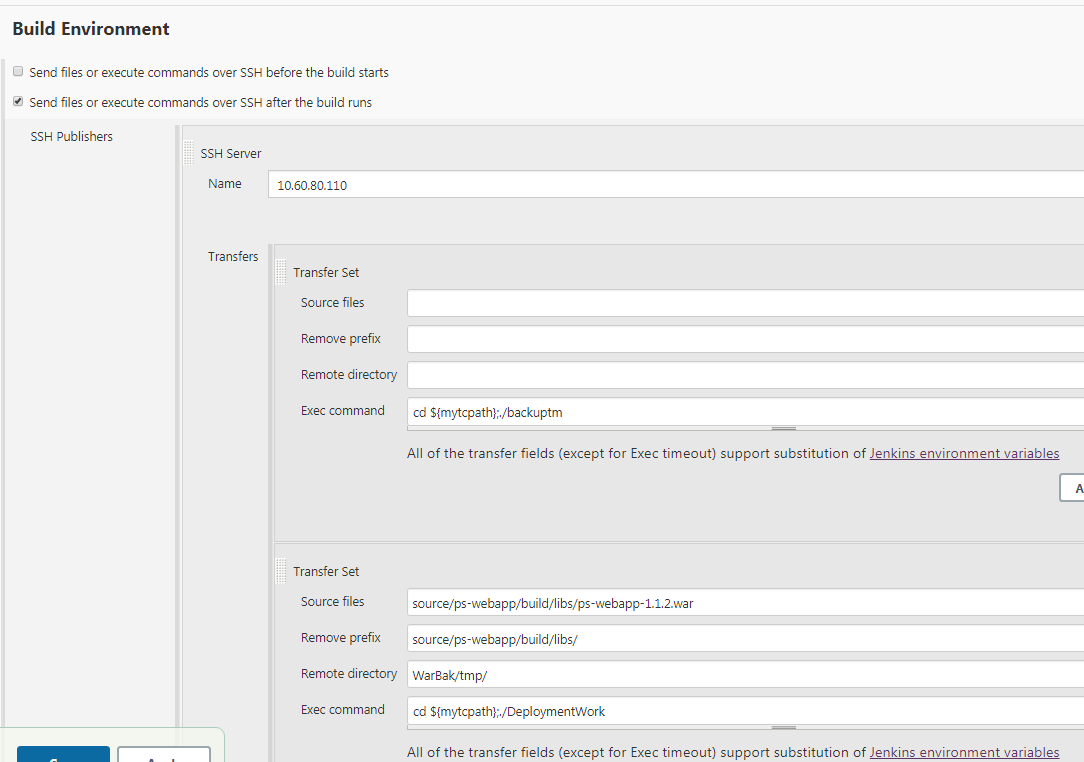Uncheck SSH commands after the build runs
The height and width of the screenshot is (762, 1084).
[x=18, y=102]
